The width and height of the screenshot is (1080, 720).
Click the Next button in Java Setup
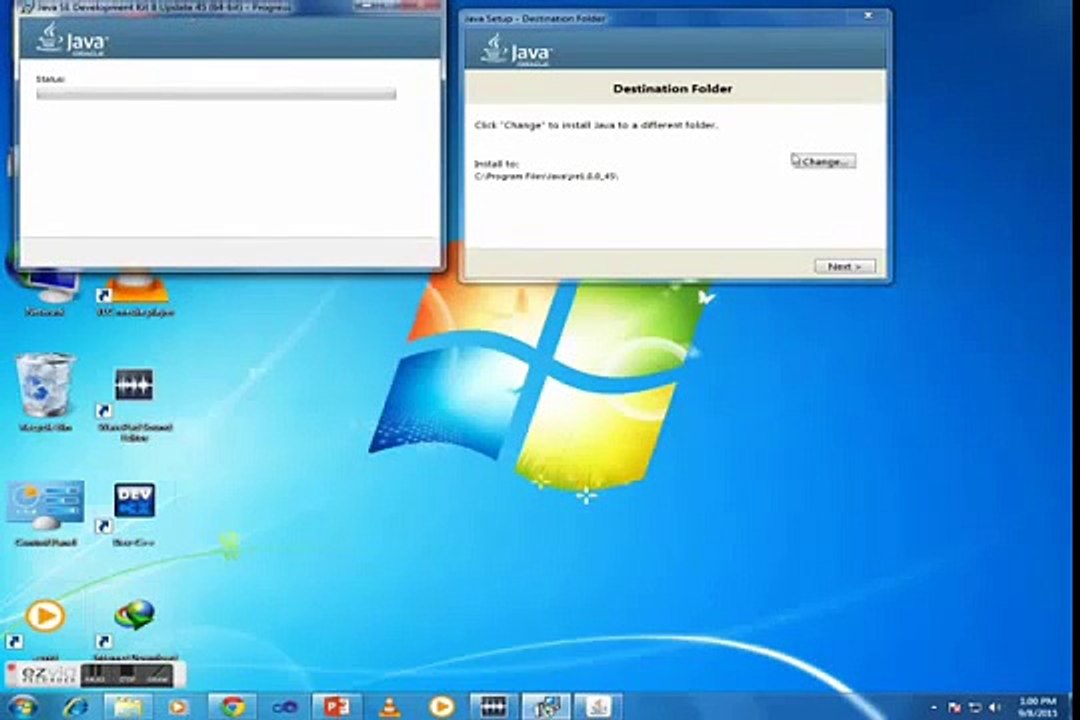[x=845, y=266]
